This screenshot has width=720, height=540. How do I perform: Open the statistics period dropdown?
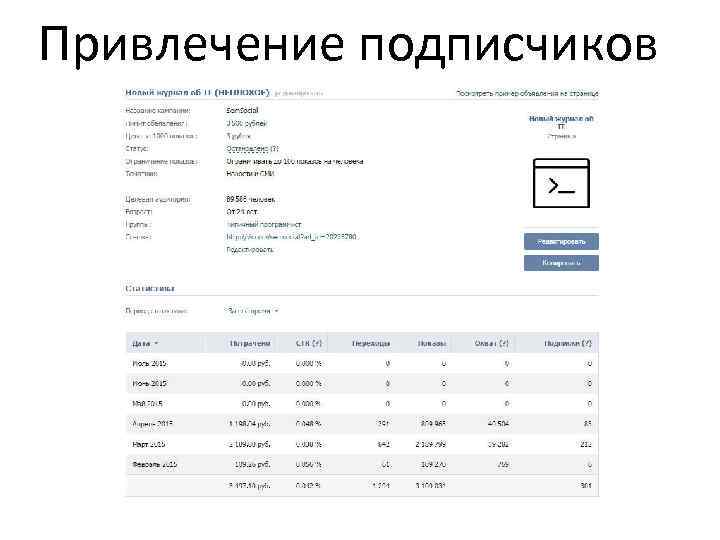pyautogui.click(x=253, y=311)
